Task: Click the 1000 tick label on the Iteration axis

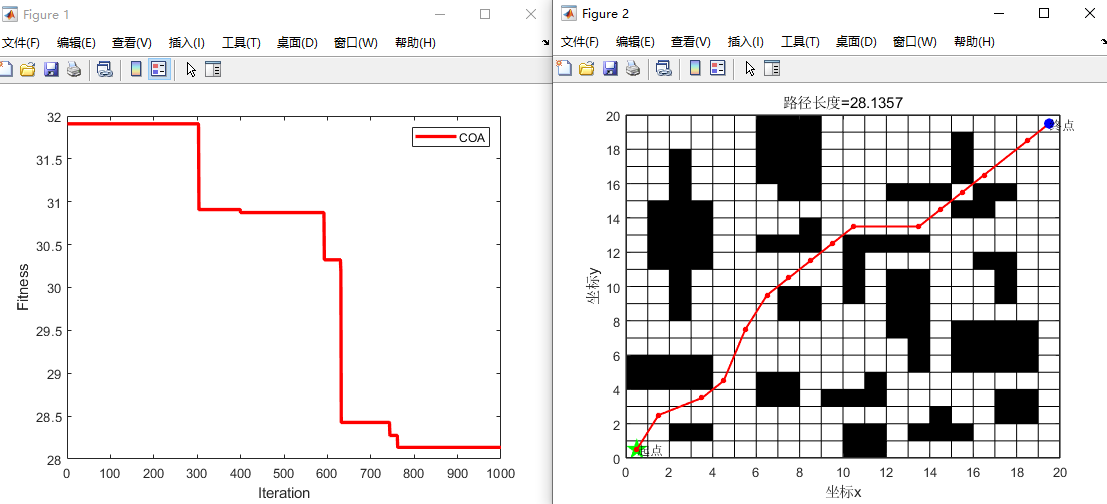Action: (499, 474)
